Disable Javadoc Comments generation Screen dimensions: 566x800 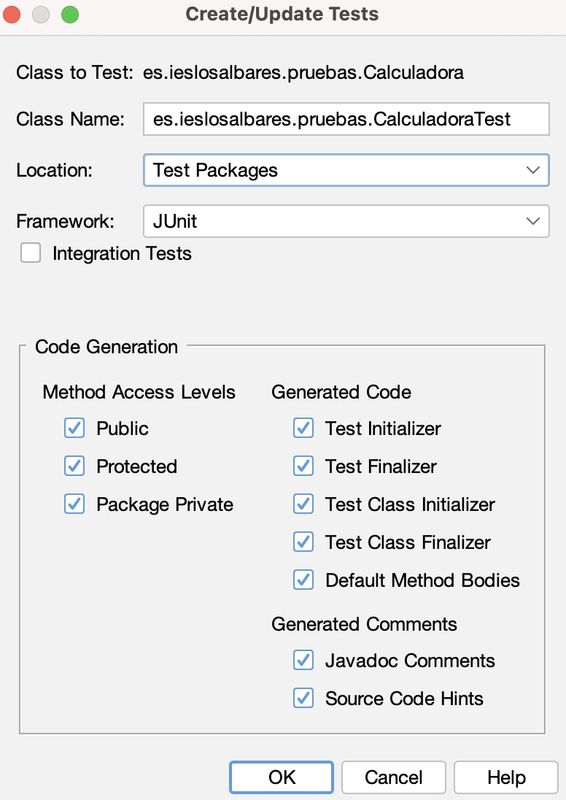point(303,660)
